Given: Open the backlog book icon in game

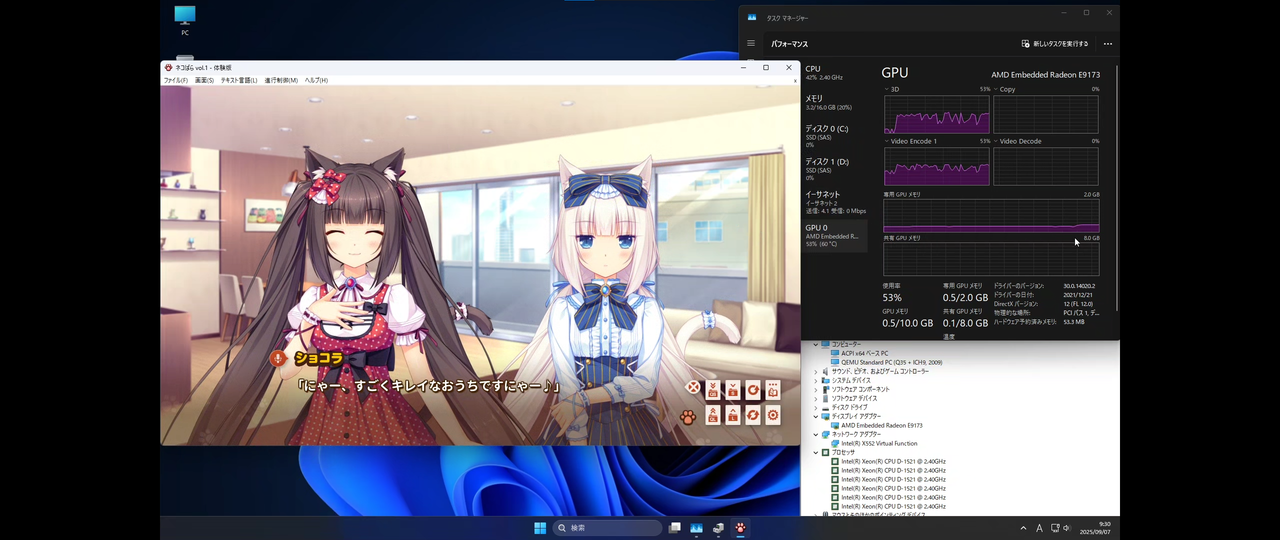Looking at the screenshot, I should [x=773, y=389].
